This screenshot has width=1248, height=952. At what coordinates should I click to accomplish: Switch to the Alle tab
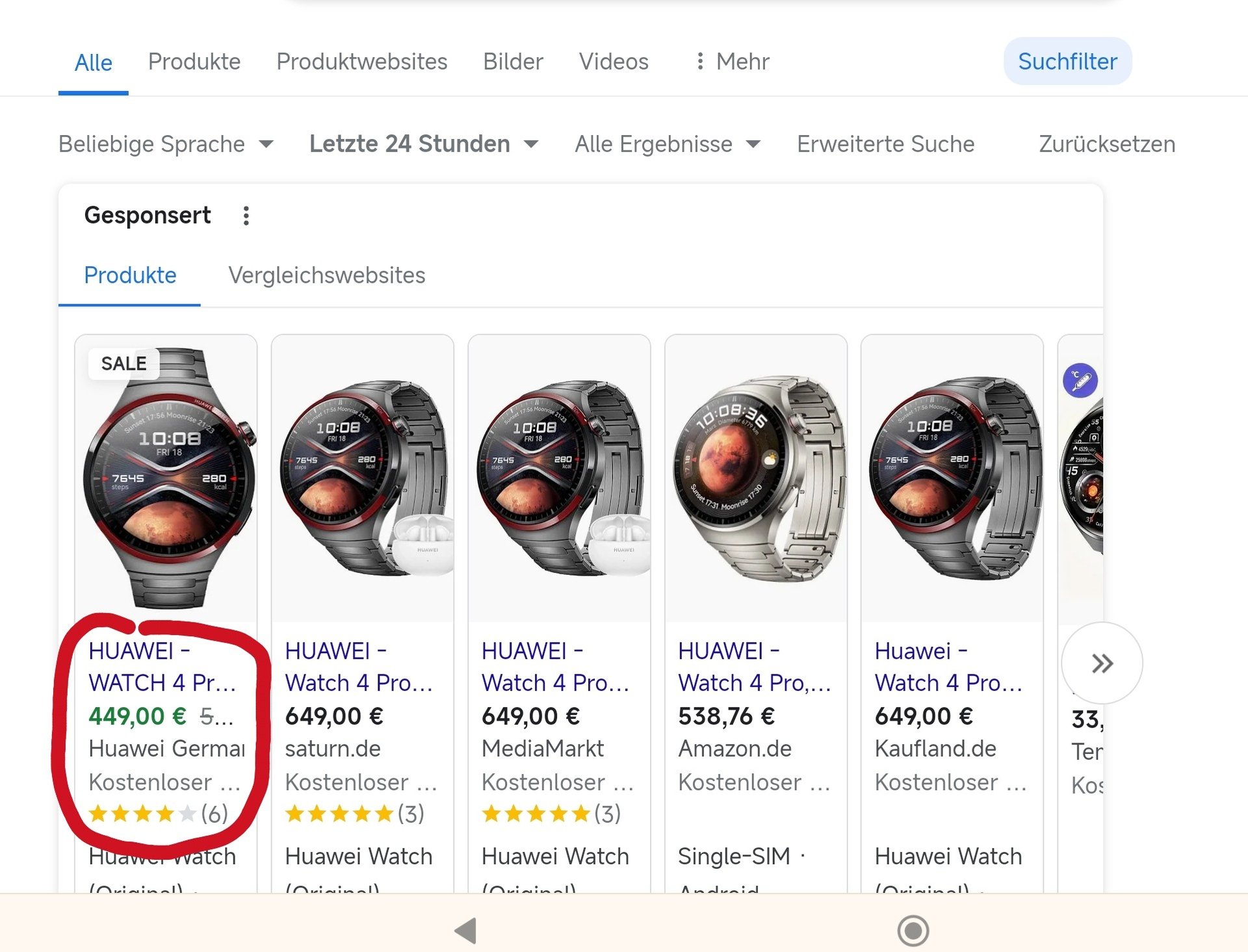(94, 62)
